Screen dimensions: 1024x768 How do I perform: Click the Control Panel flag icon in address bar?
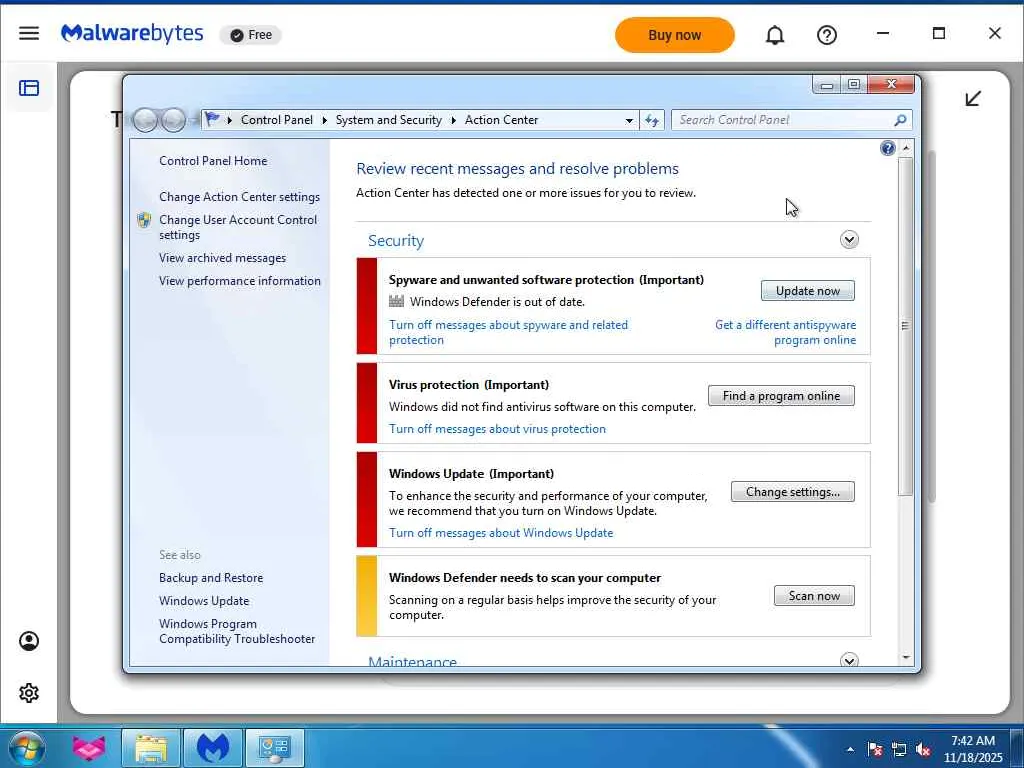point(212,120)
